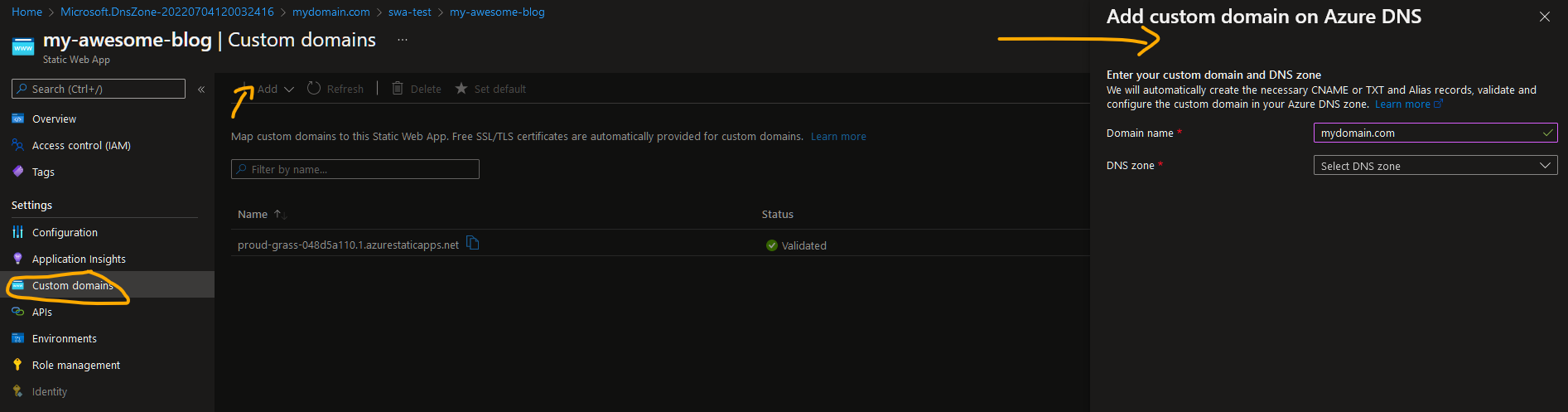Select Application Insights from the sidebar
1568x412 pixels.
click(79, 259)
